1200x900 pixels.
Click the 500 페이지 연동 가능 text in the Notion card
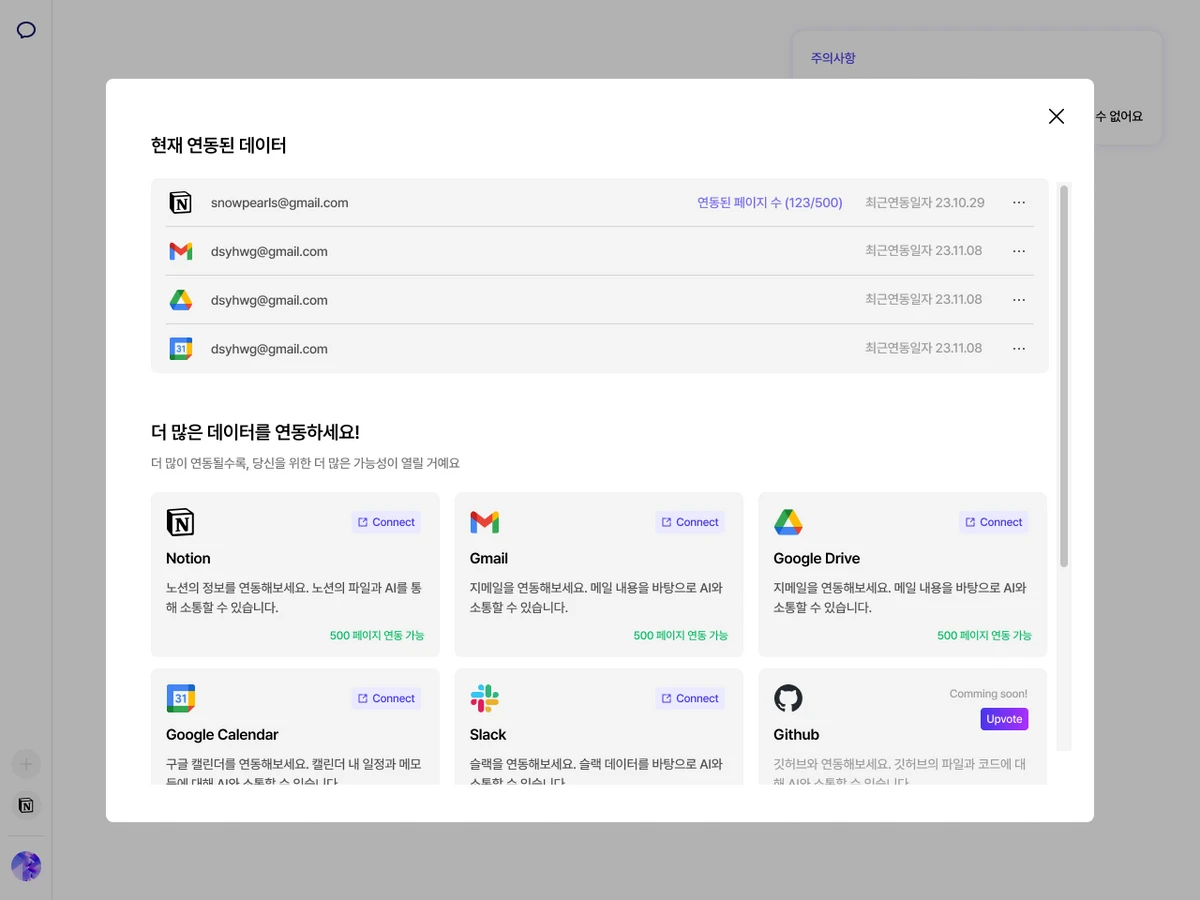[x=377, y=635]
